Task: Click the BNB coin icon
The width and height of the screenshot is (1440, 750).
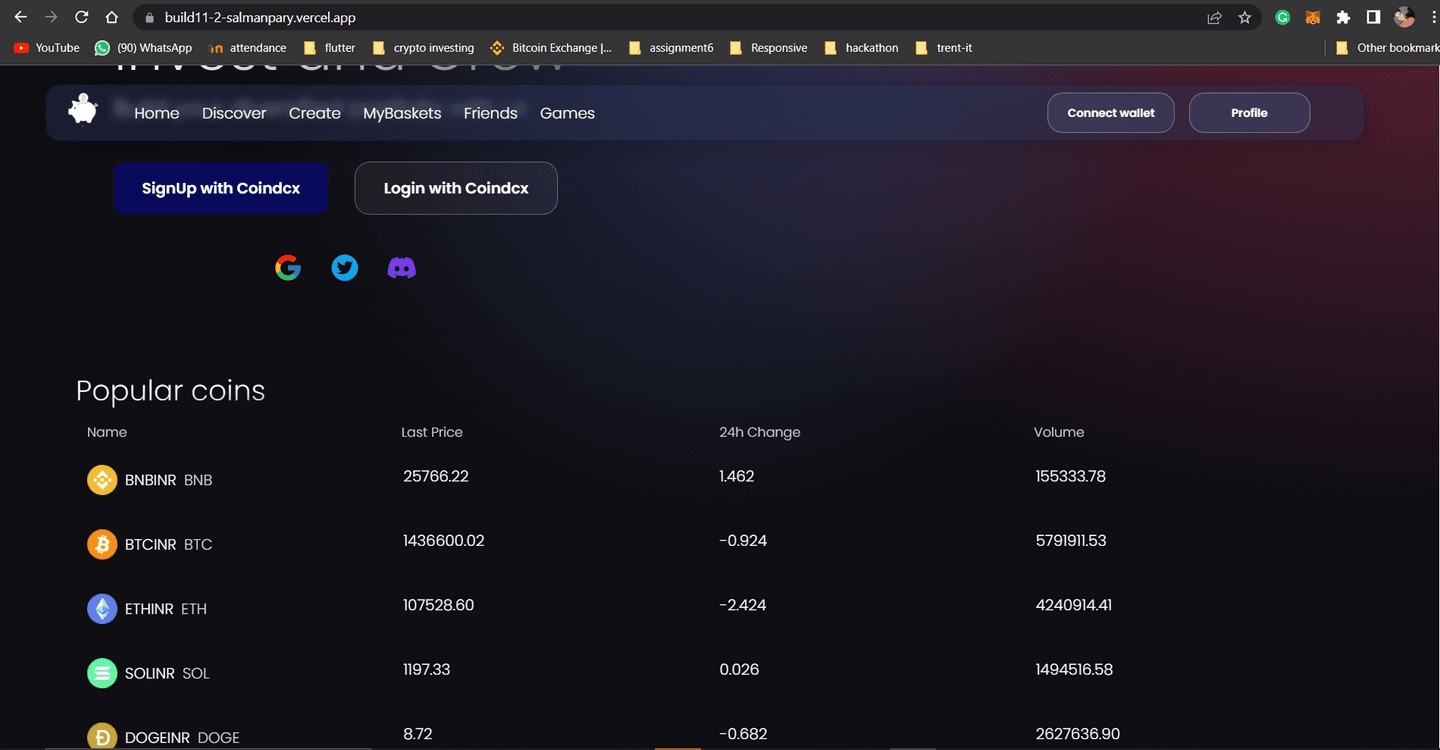Action: pyautogui.click(x=102, y=480)
